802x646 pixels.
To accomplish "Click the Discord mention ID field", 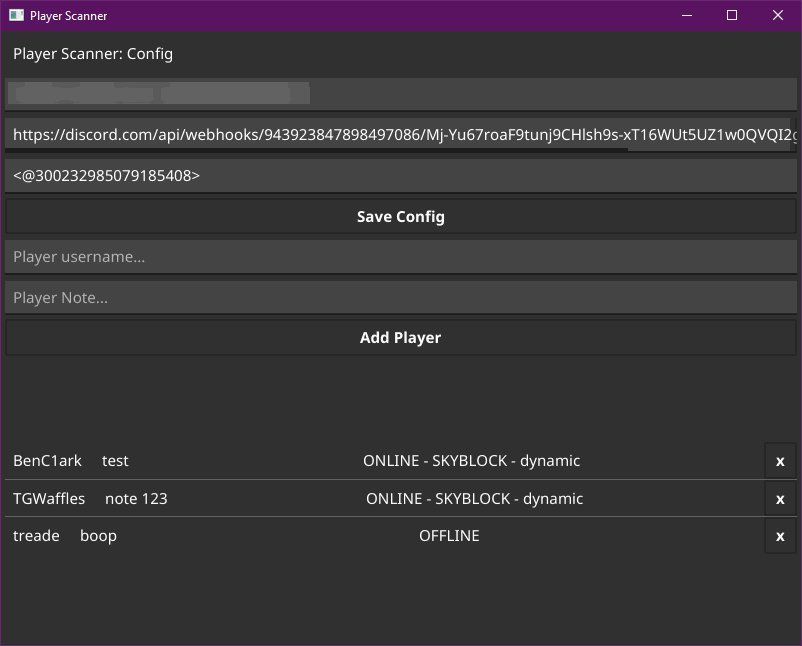I will click(400, 174).
